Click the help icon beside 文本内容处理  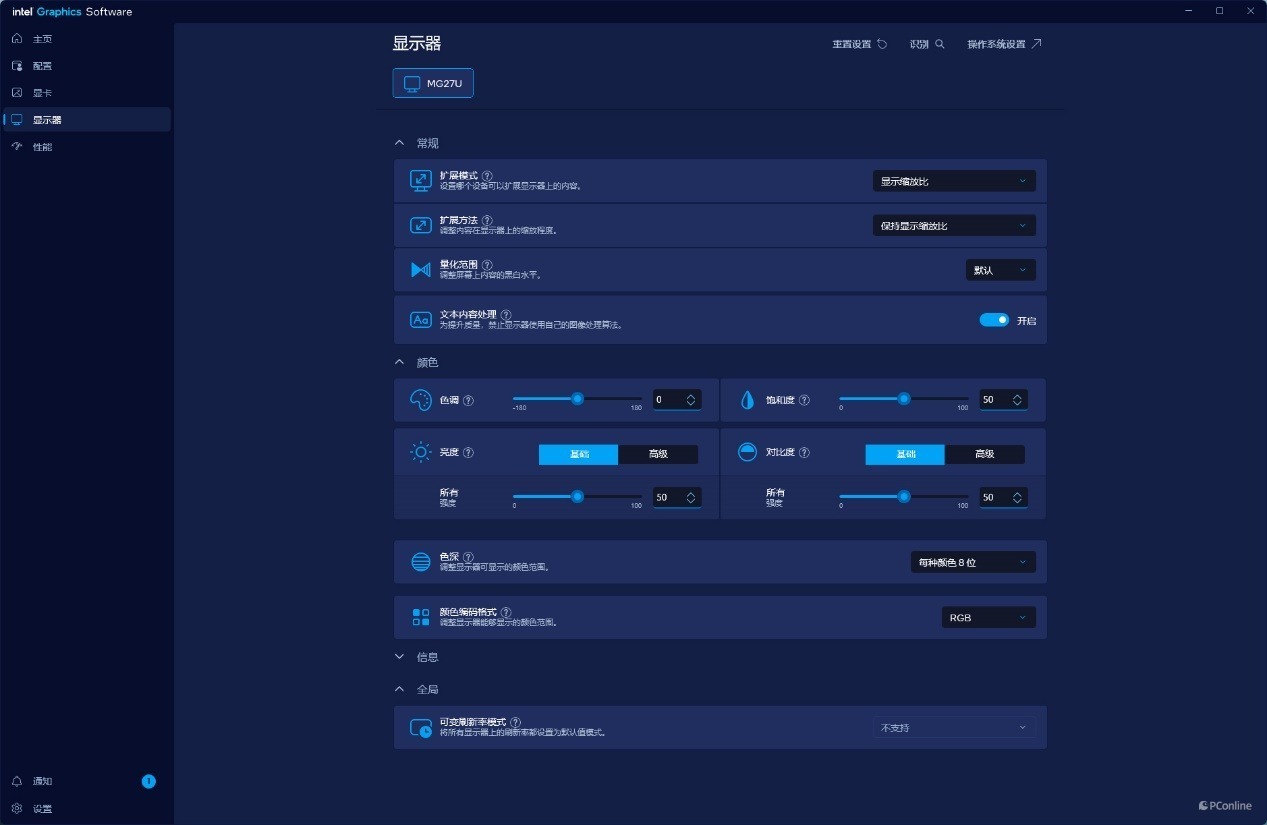pyautogui.click(x=506, y=314)
